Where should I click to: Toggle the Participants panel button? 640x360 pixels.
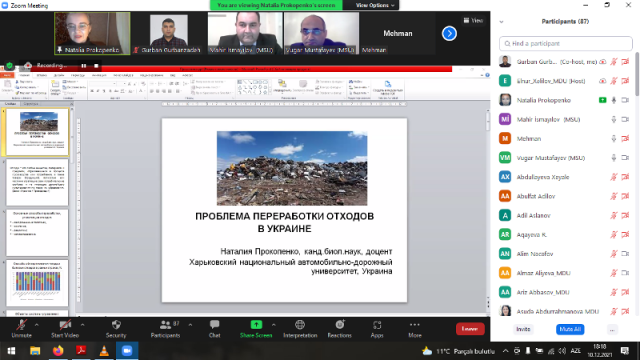coord(165,329)
